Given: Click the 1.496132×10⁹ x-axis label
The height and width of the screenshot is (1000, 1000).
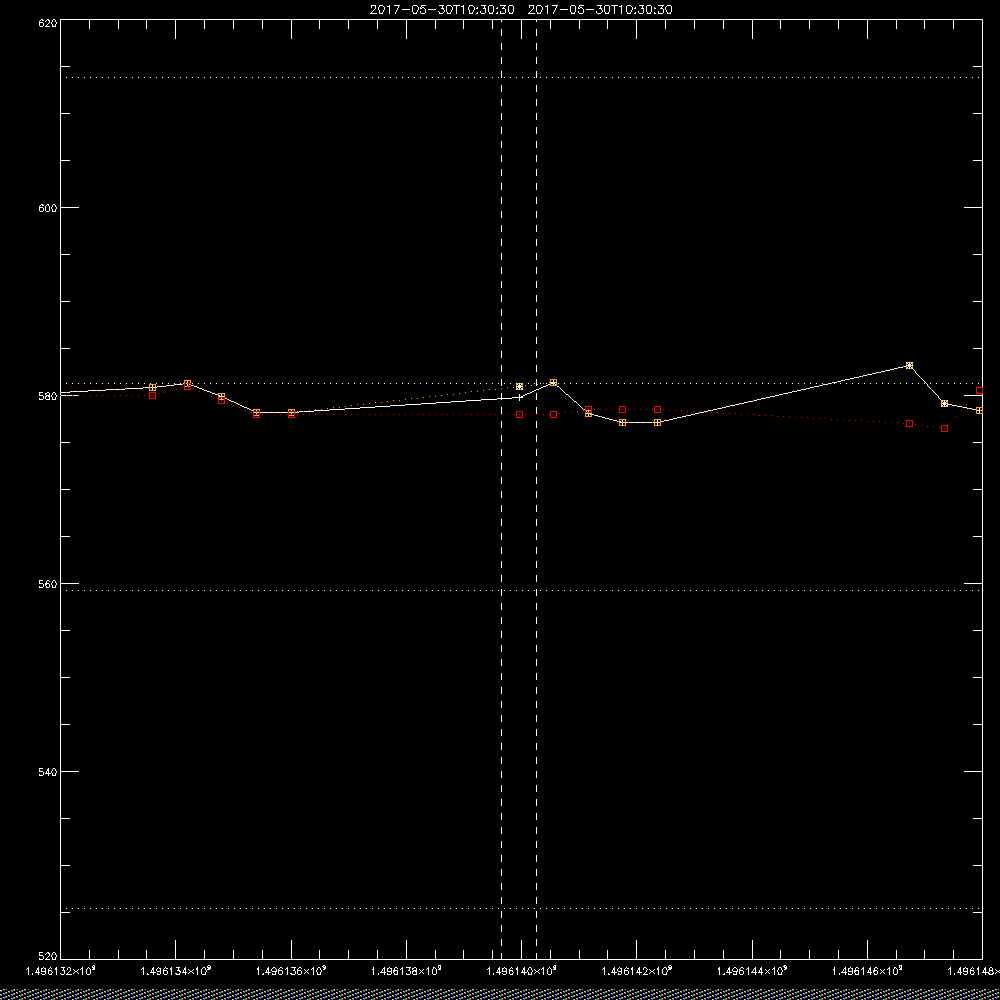Looking at the screenshot, I should [60, 971].
